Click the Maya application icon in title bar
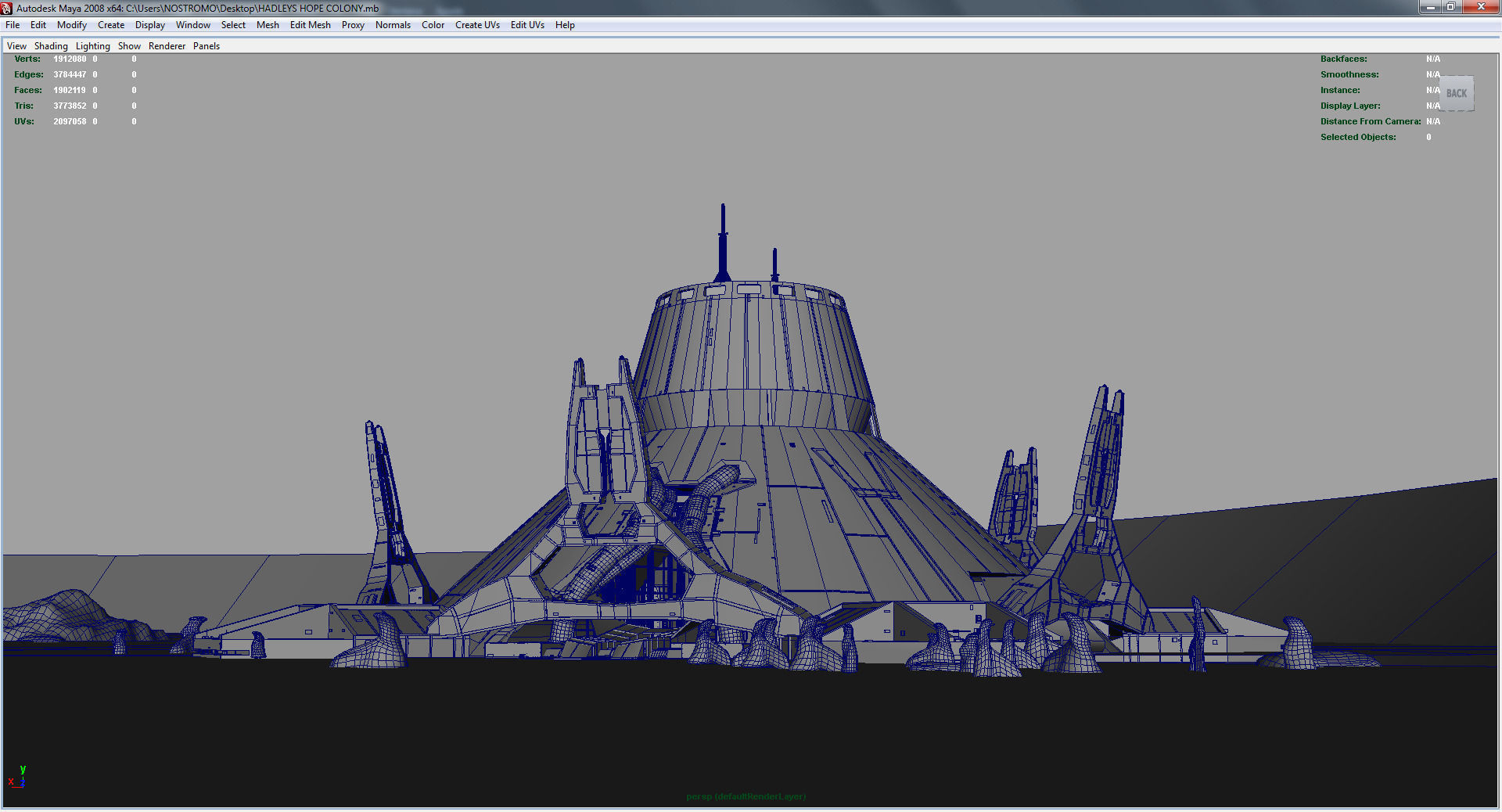This screenshot has height=812, width=1502. pos(7,8)
